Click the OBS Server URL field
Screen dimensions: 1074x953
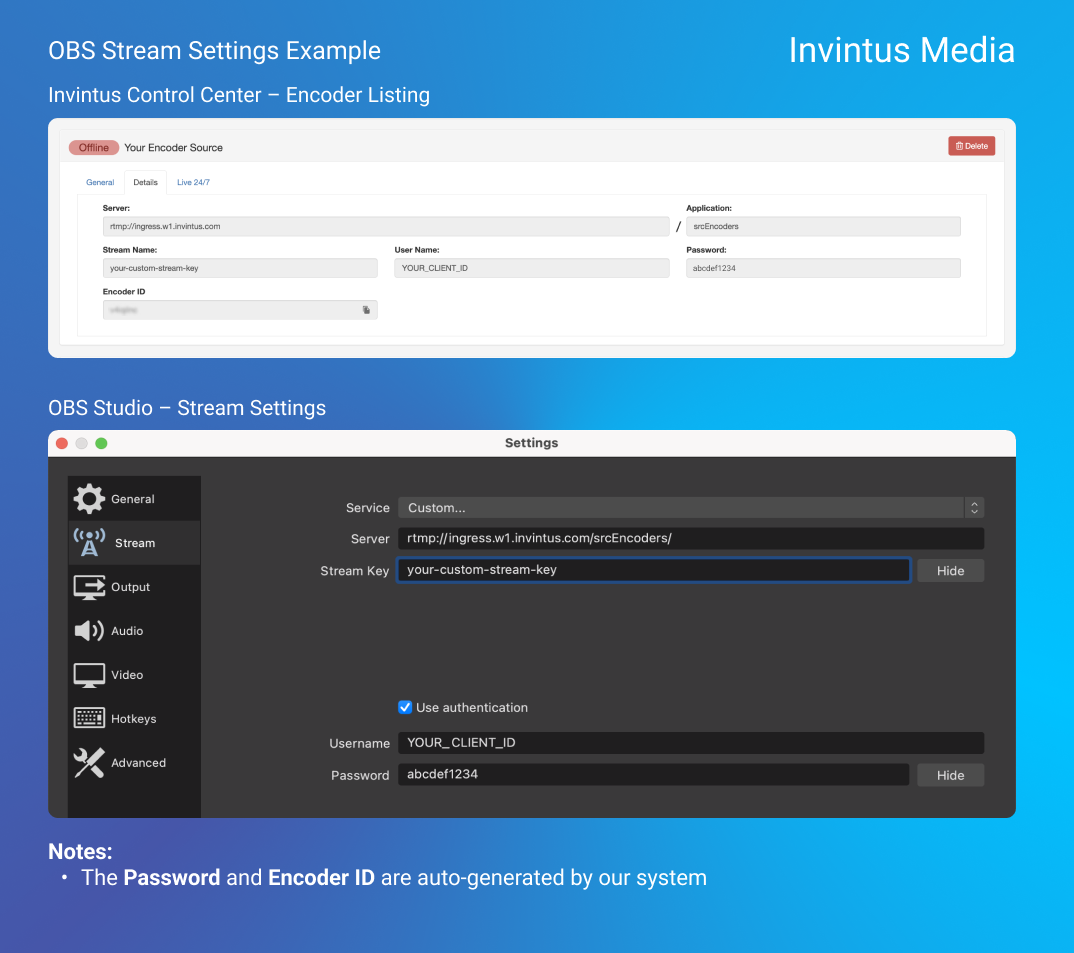(690, 538)
